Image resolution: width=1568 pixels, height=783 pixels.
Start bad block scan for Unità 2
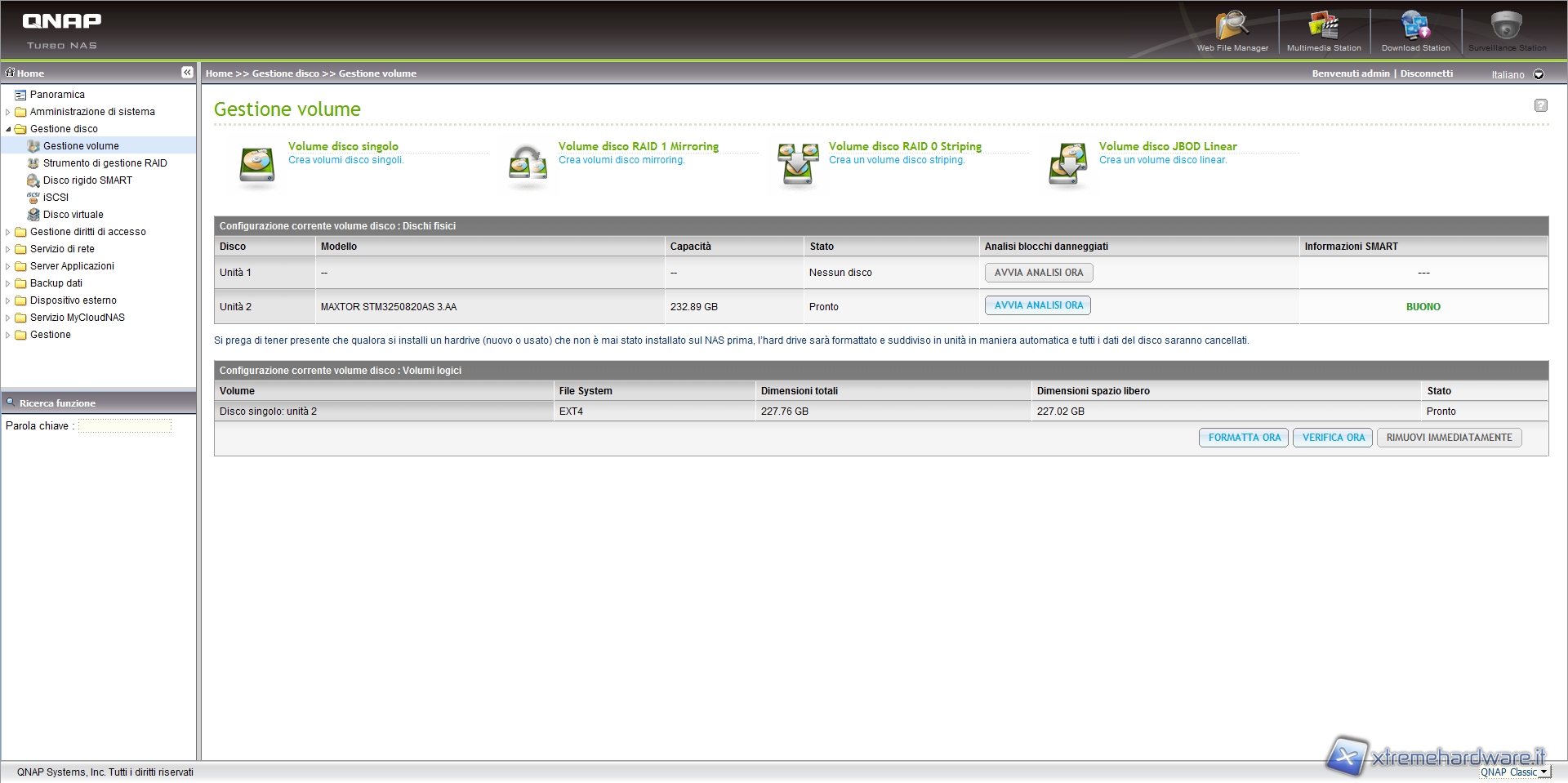point(1038,305)
